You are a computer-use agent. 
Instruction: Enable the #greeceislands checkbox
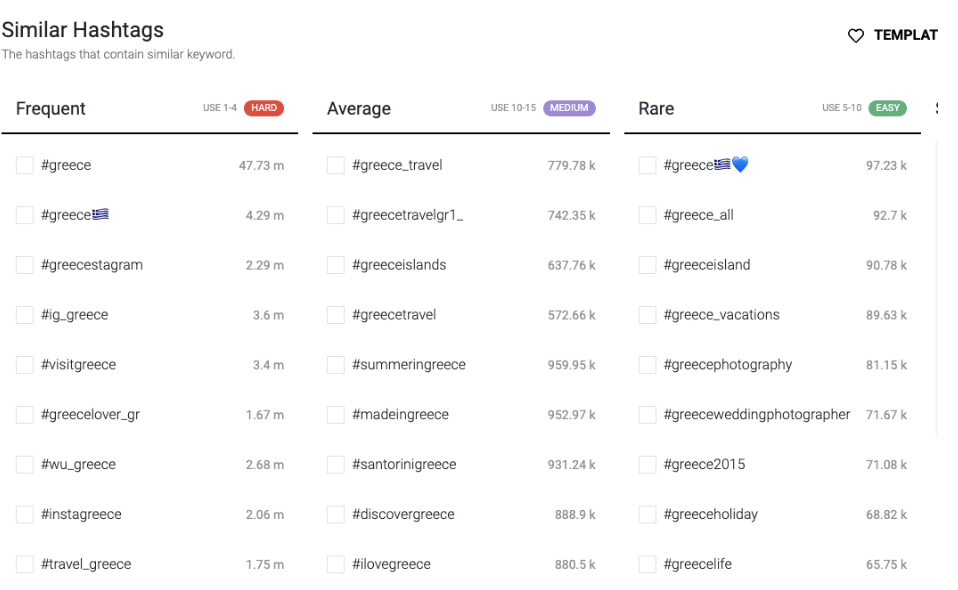335,265
